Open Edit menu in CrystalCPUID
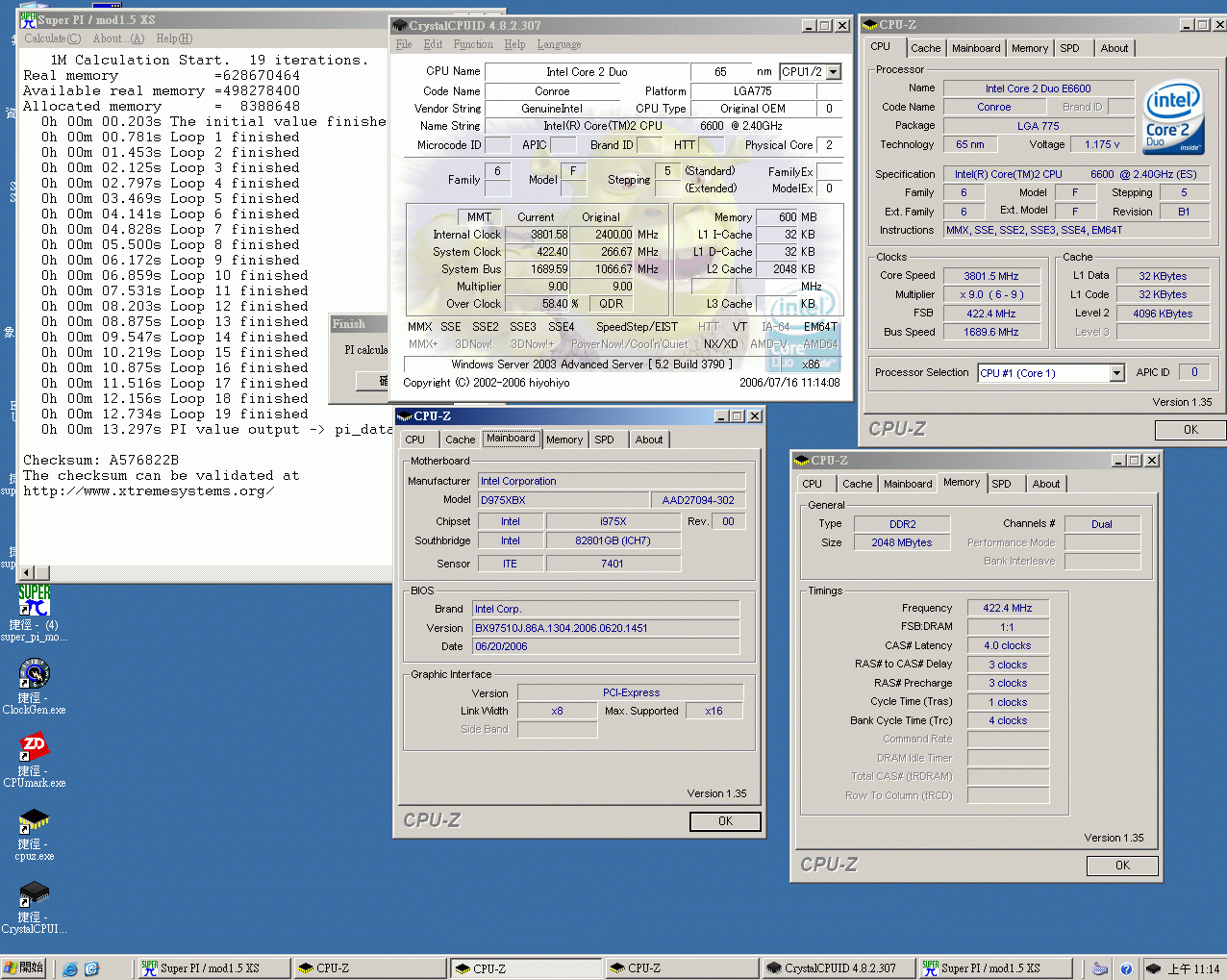This screenshot has width=1227, height=980. 433,44
